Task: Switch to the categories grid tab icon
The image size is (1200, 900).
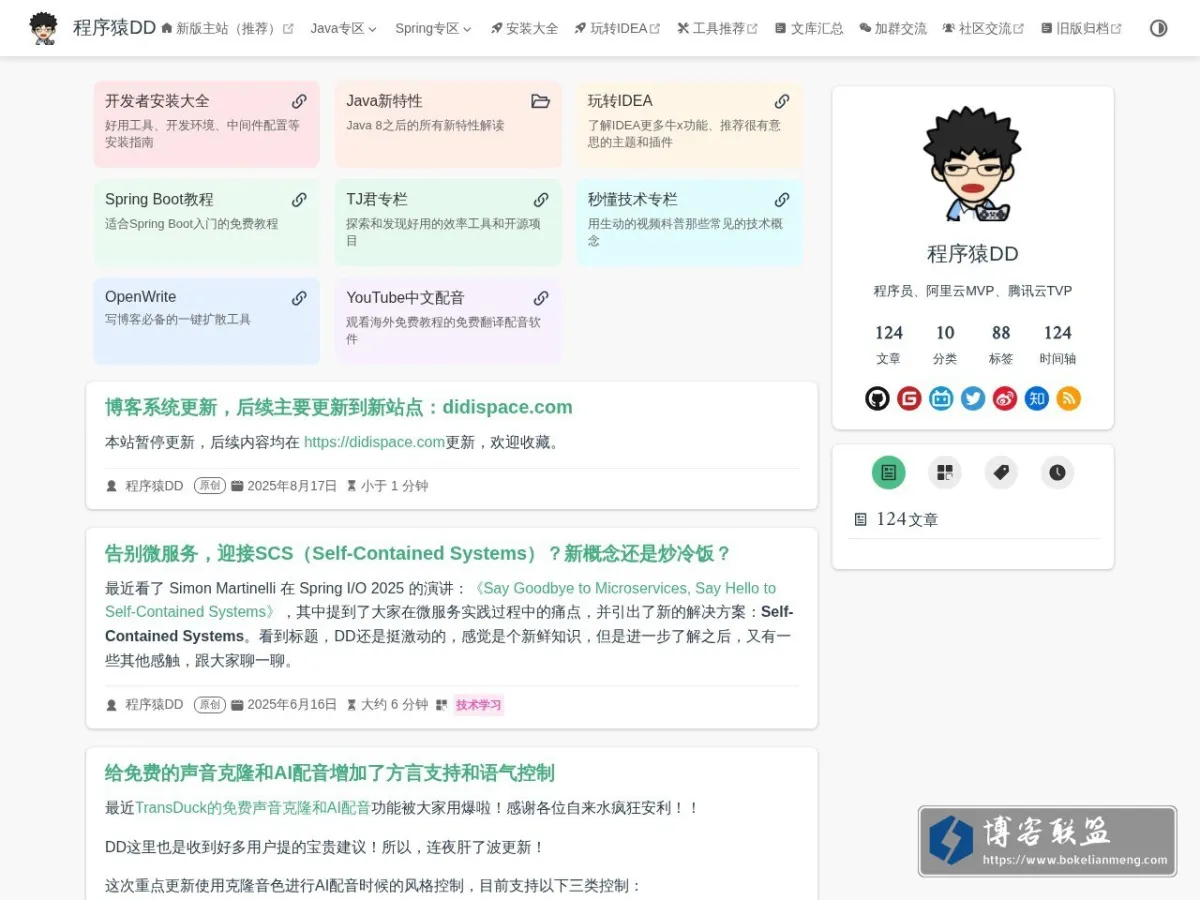Action: click(945, 472)
